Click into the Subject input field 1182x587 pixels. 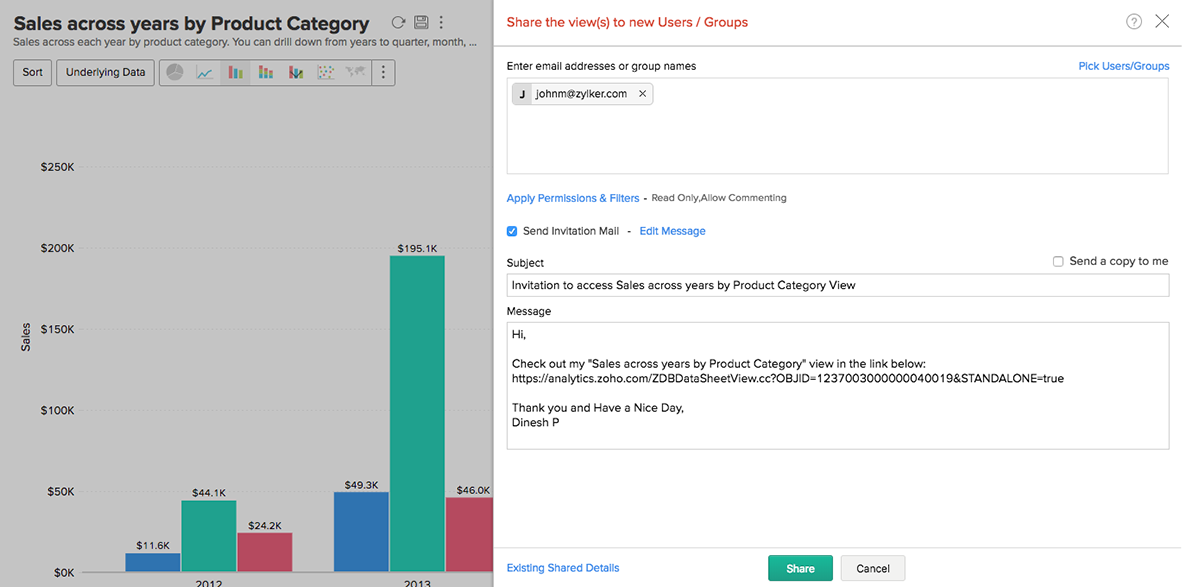[837, 285]
